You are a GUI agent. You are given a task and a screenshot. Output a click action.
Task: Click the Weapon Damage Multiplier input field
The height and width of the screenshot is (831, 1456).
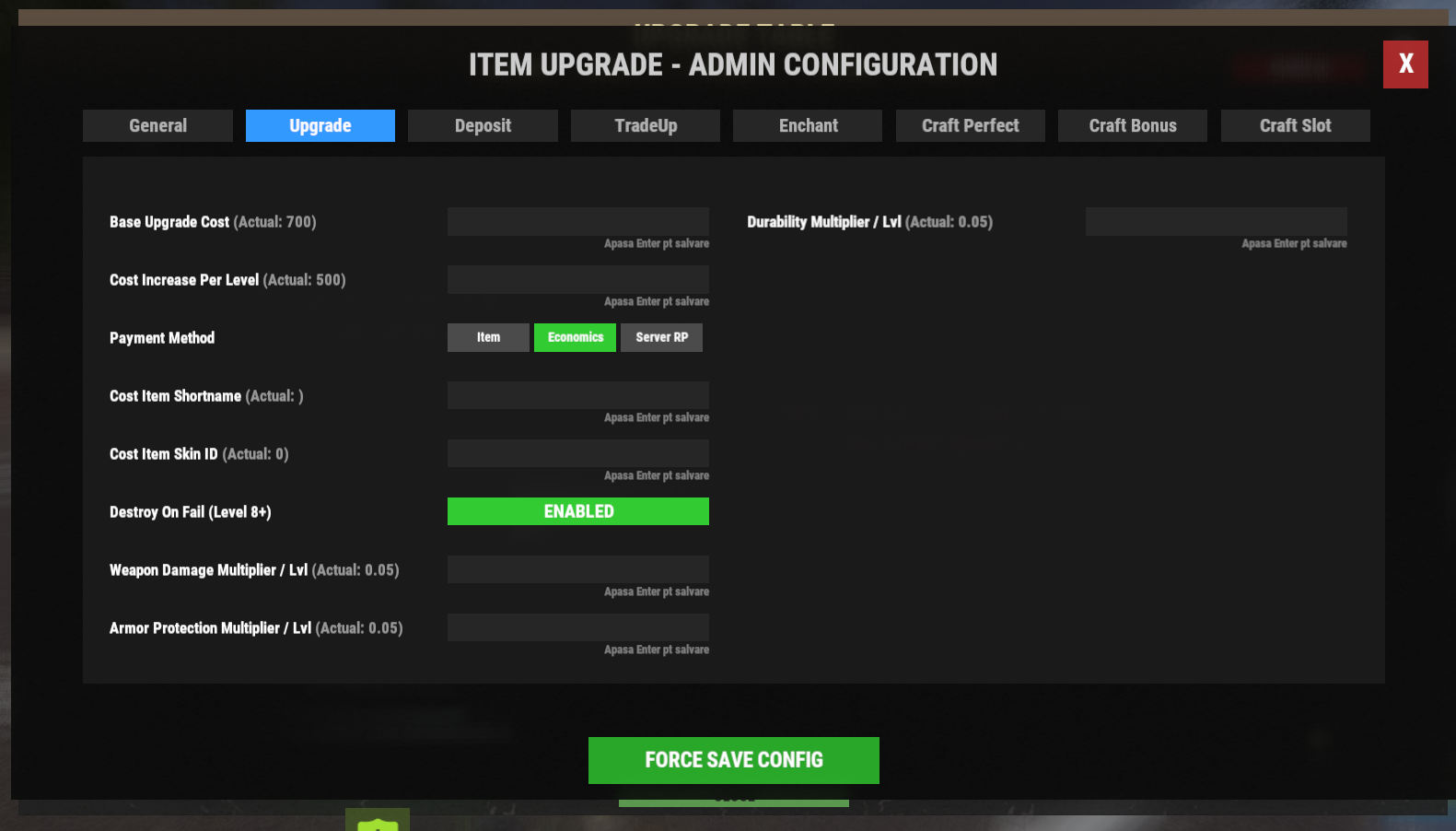pyautogui.click(x=577, y=570)
